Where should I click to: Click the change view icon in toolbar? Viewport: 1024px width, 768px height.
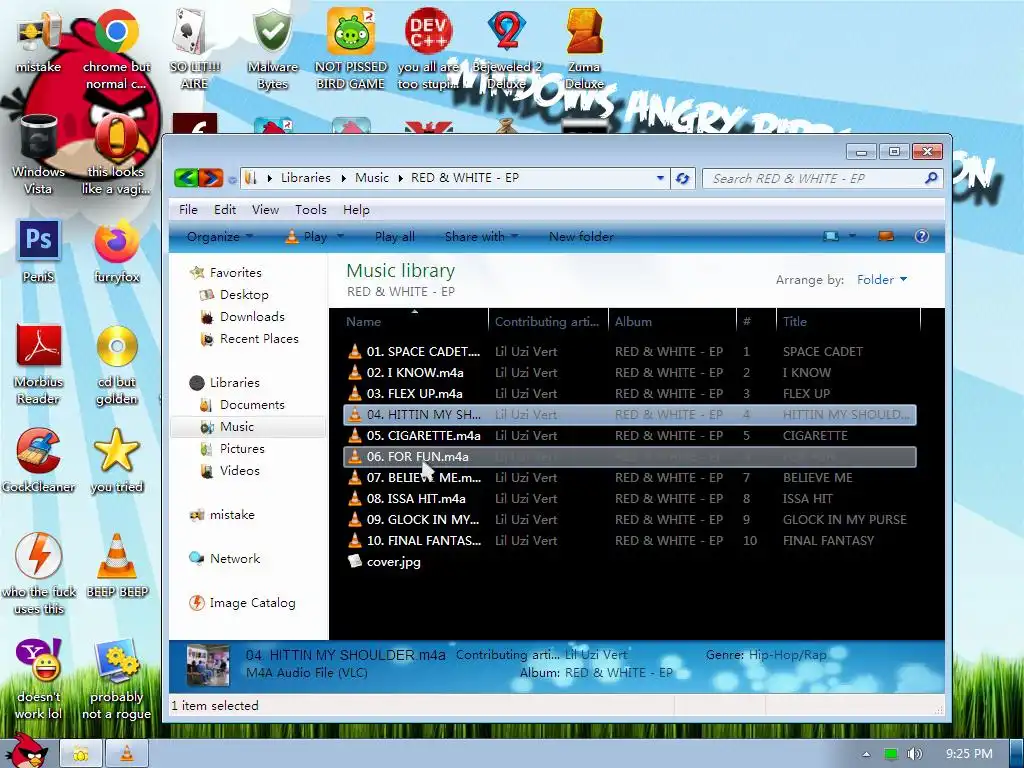click(831, 236)
